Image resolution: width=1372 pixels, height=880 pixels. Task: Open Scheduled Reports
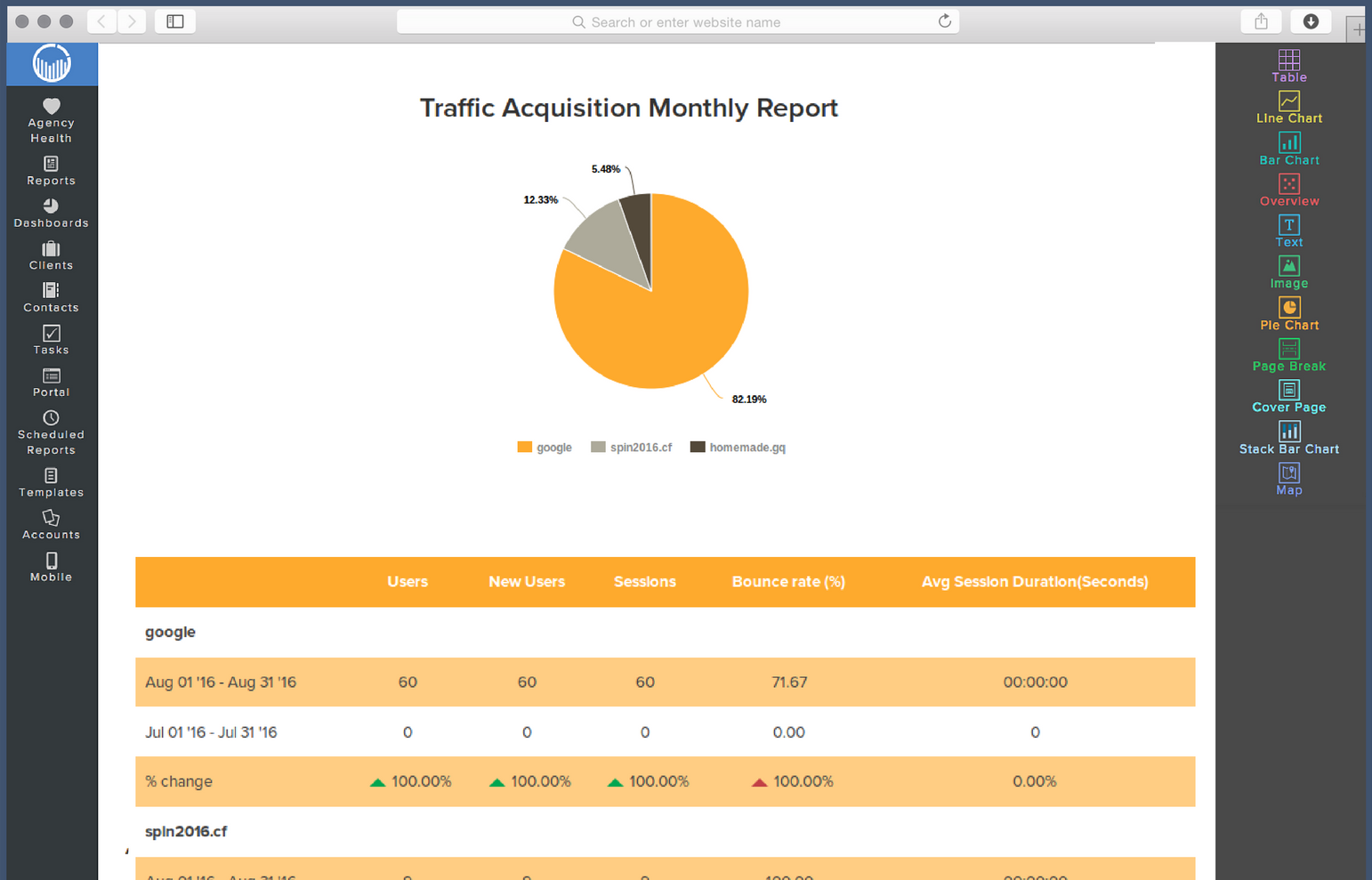(x=51, y=432)
